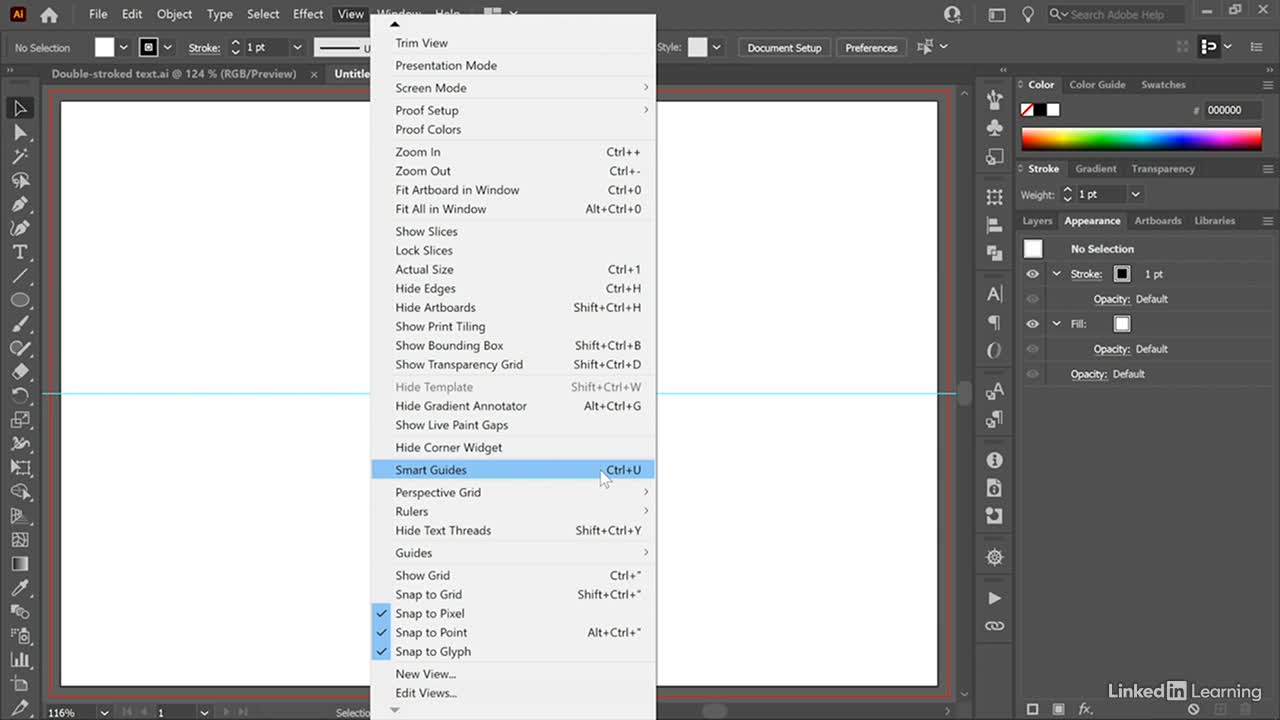Expand Fill attribute in Appearance panel

(x=1056, y=324)
